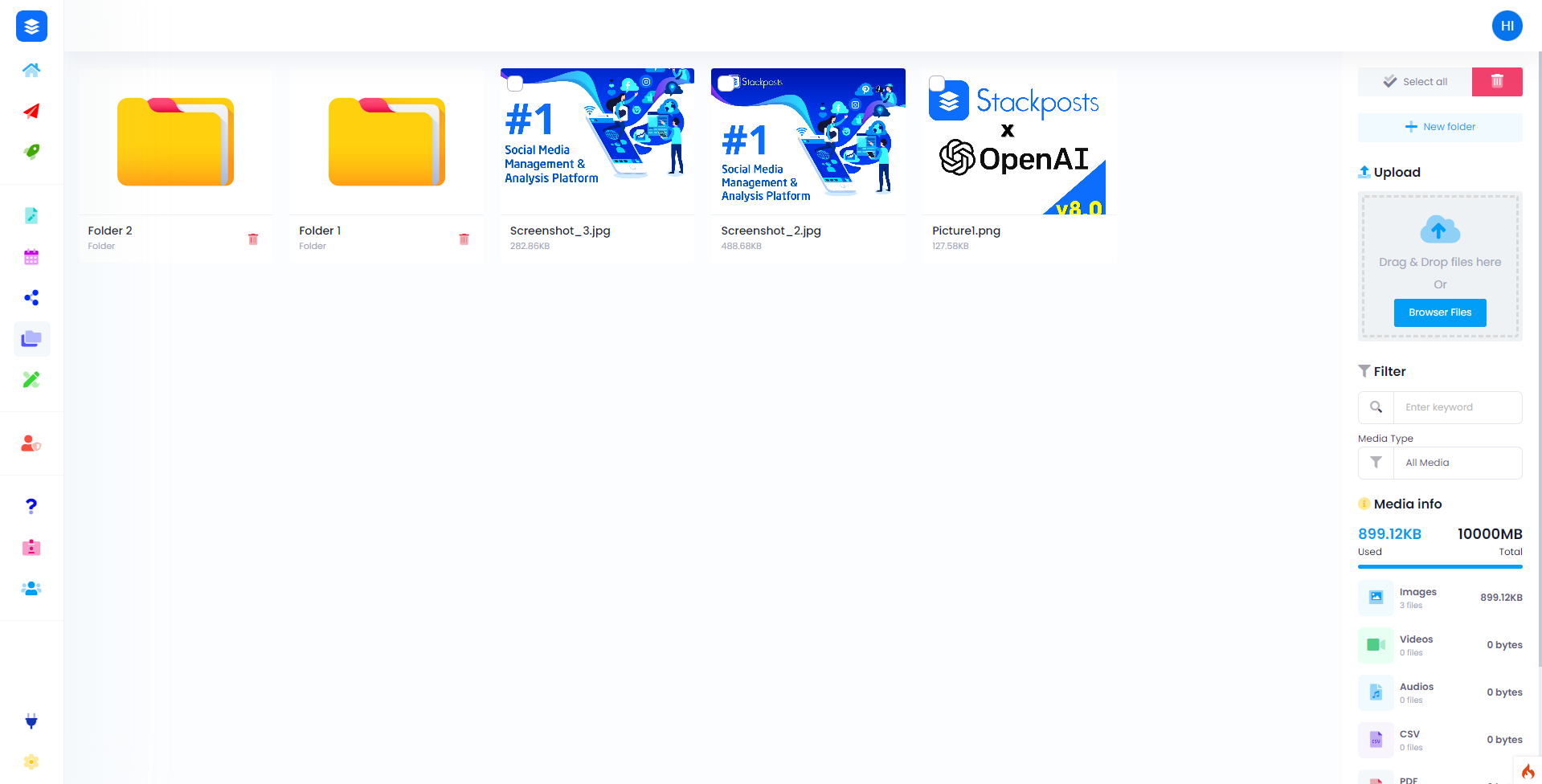Click the 282.86KB file size text
Viewport: 1542px width, 784px height.
coord(530,247)
